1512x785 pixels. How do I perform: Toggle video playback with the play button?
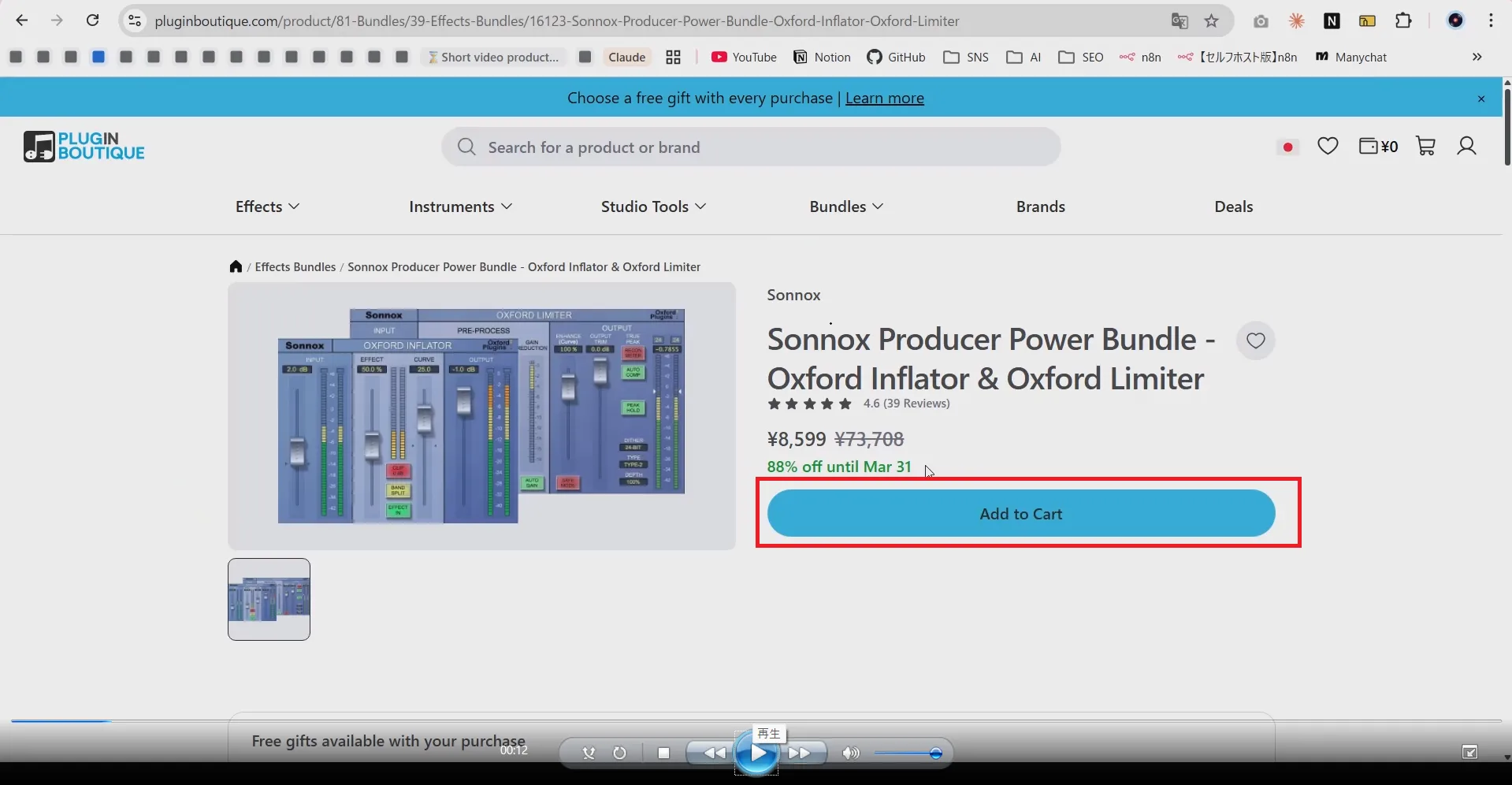coord(756,753)
